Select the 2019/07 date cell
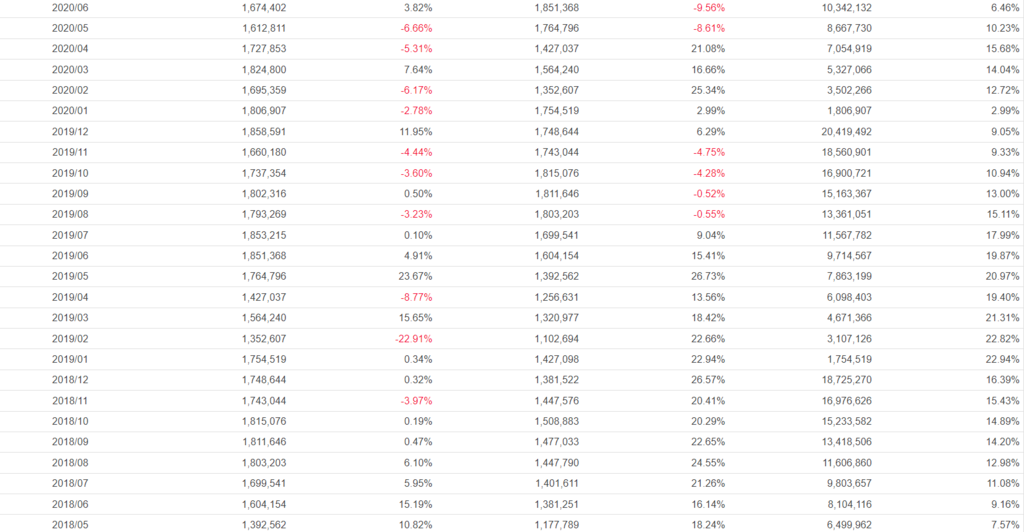1024x532 pixels. (x=70, y=236)
